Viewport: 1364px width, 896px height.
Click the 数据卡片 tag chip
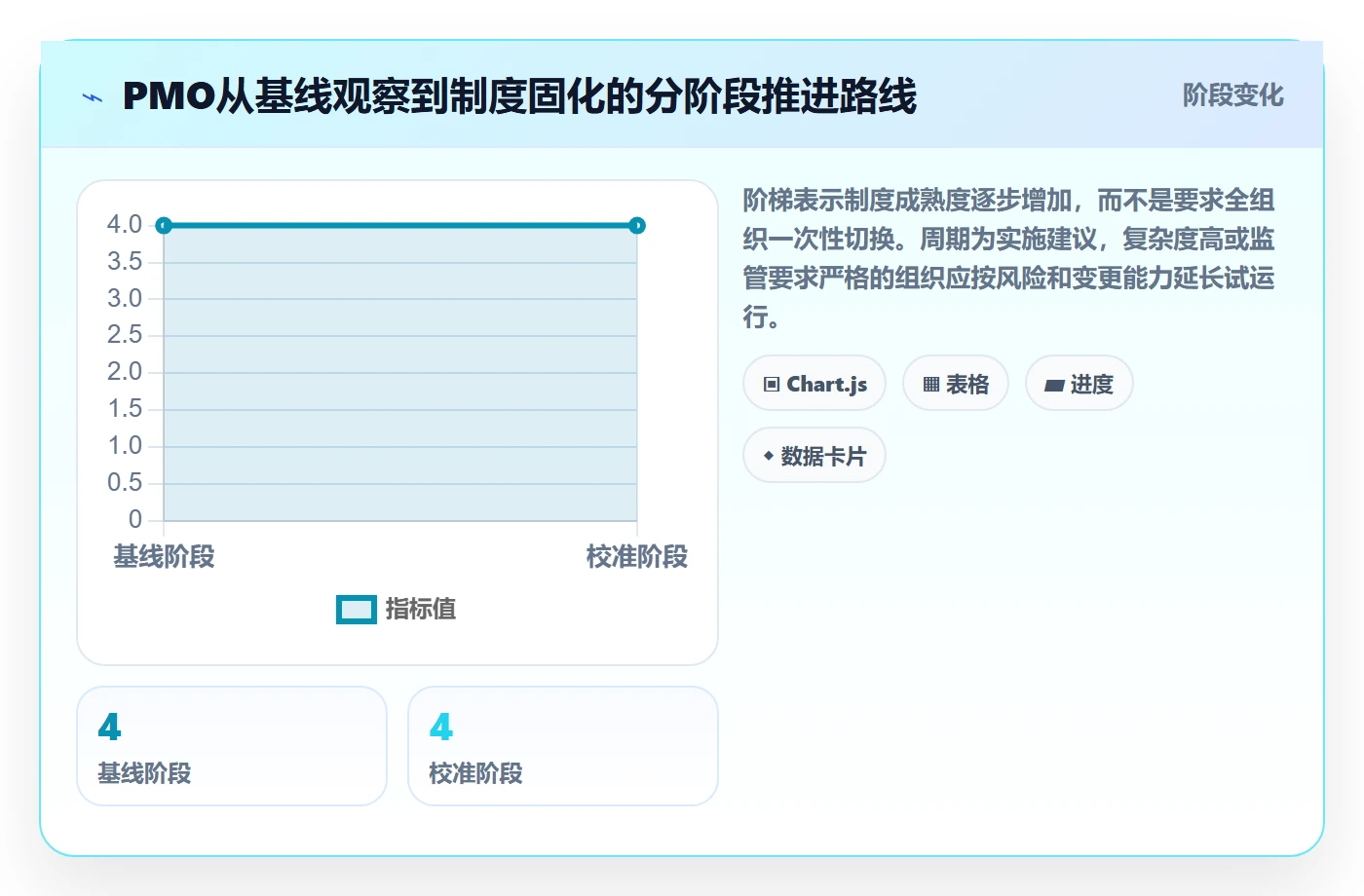(815, 456)
